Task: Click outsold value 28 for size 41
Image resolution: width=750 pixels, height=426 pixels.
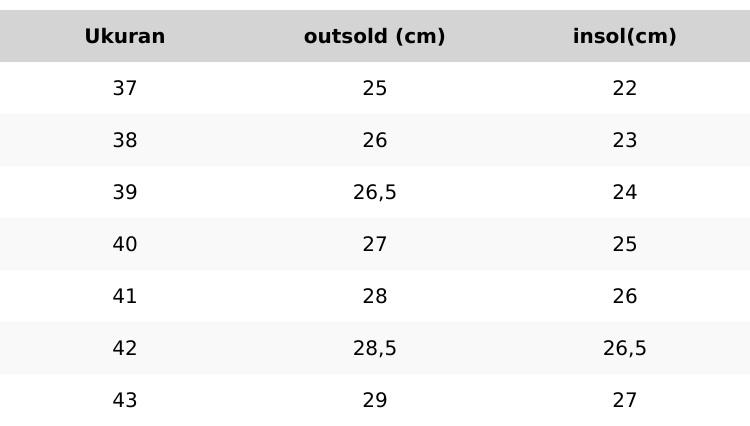Action: point(375,297)
